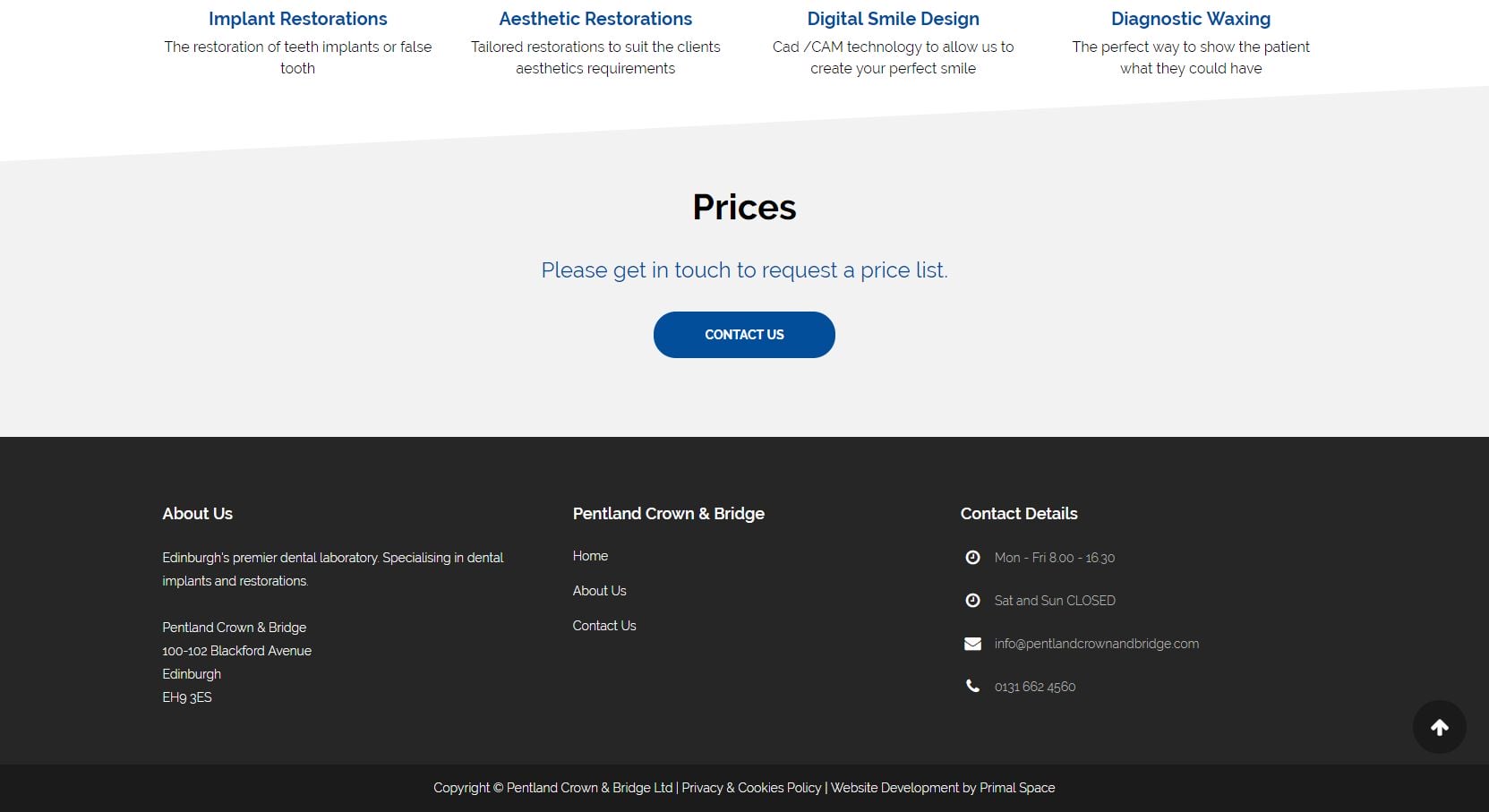Click the envelope icon next to the email address

click(972, 644)
